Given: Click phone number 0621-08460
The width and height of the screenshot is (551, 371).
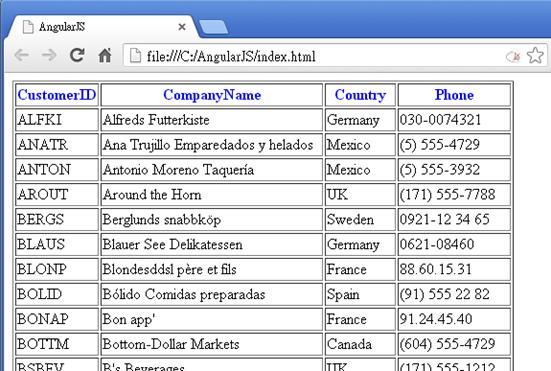Looking at the screenshot, I should [x=454, y=245].
